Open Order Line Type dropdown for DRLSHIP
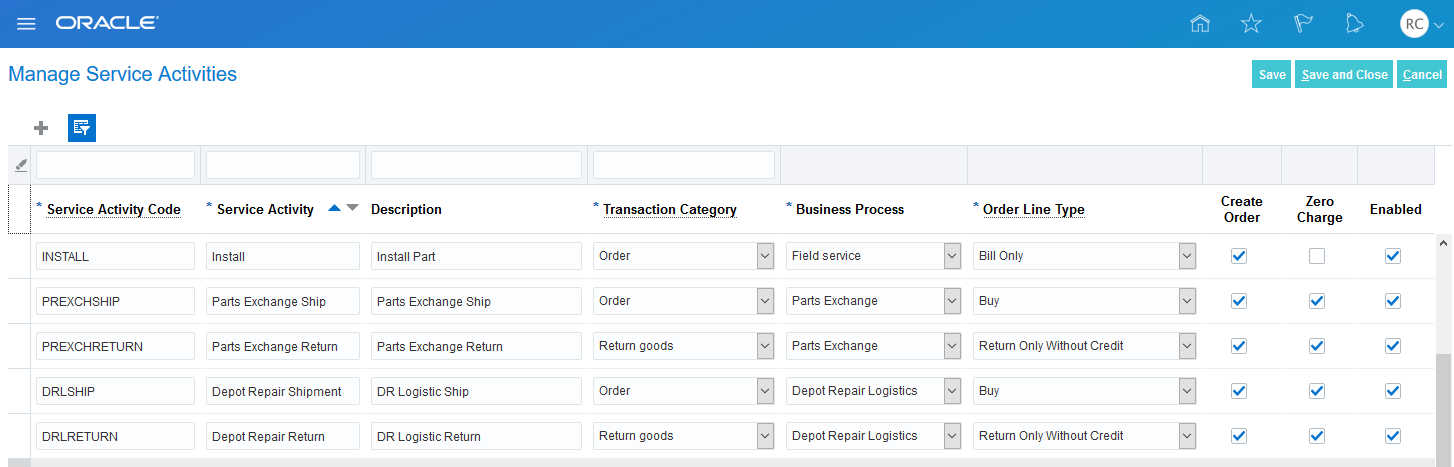The width and height of the screenshot is (1454, 467). tap(1187, 391)
